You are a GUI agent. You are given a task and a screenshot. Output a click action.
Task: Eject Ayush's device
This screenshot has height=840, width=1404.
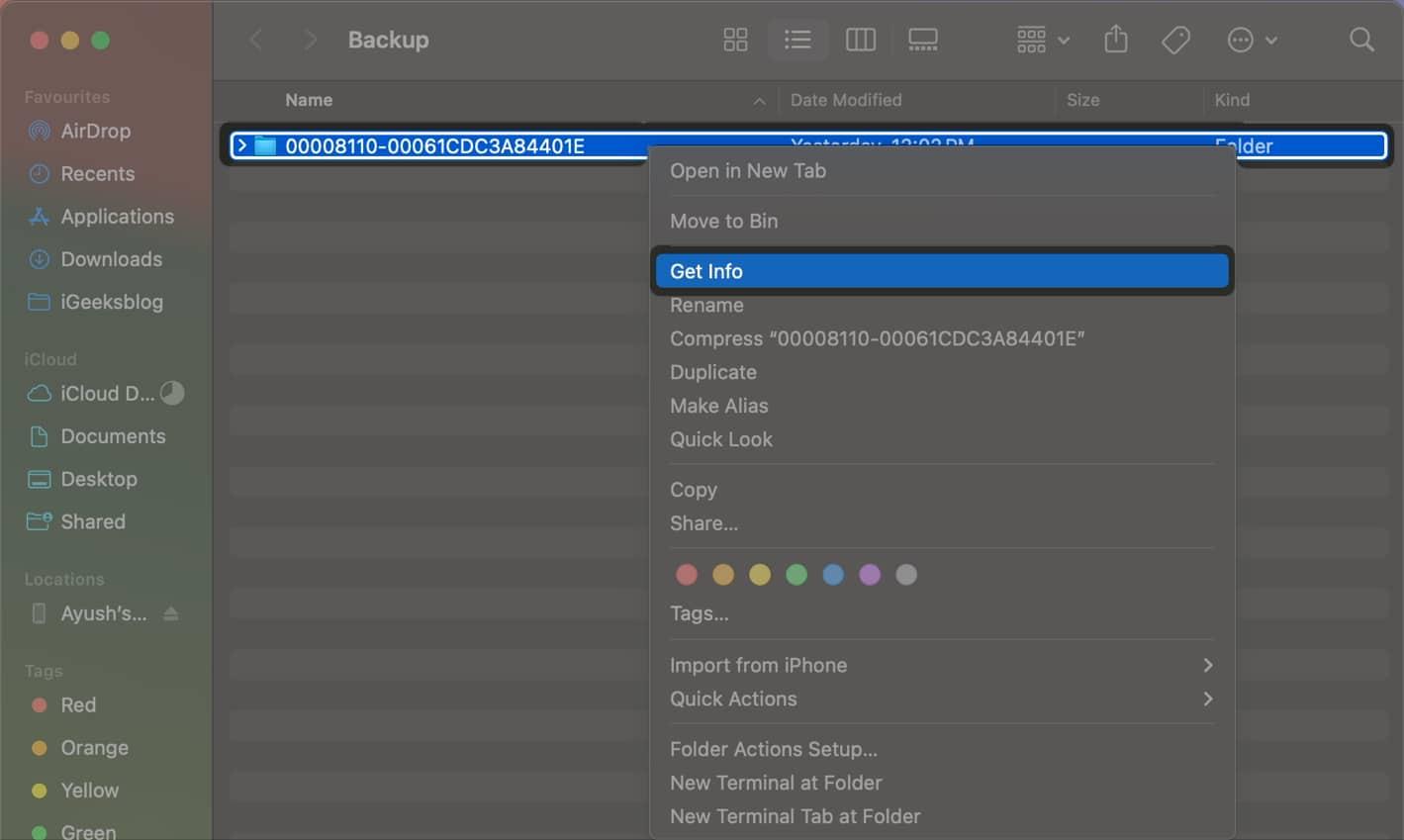(x=171, y=613)
